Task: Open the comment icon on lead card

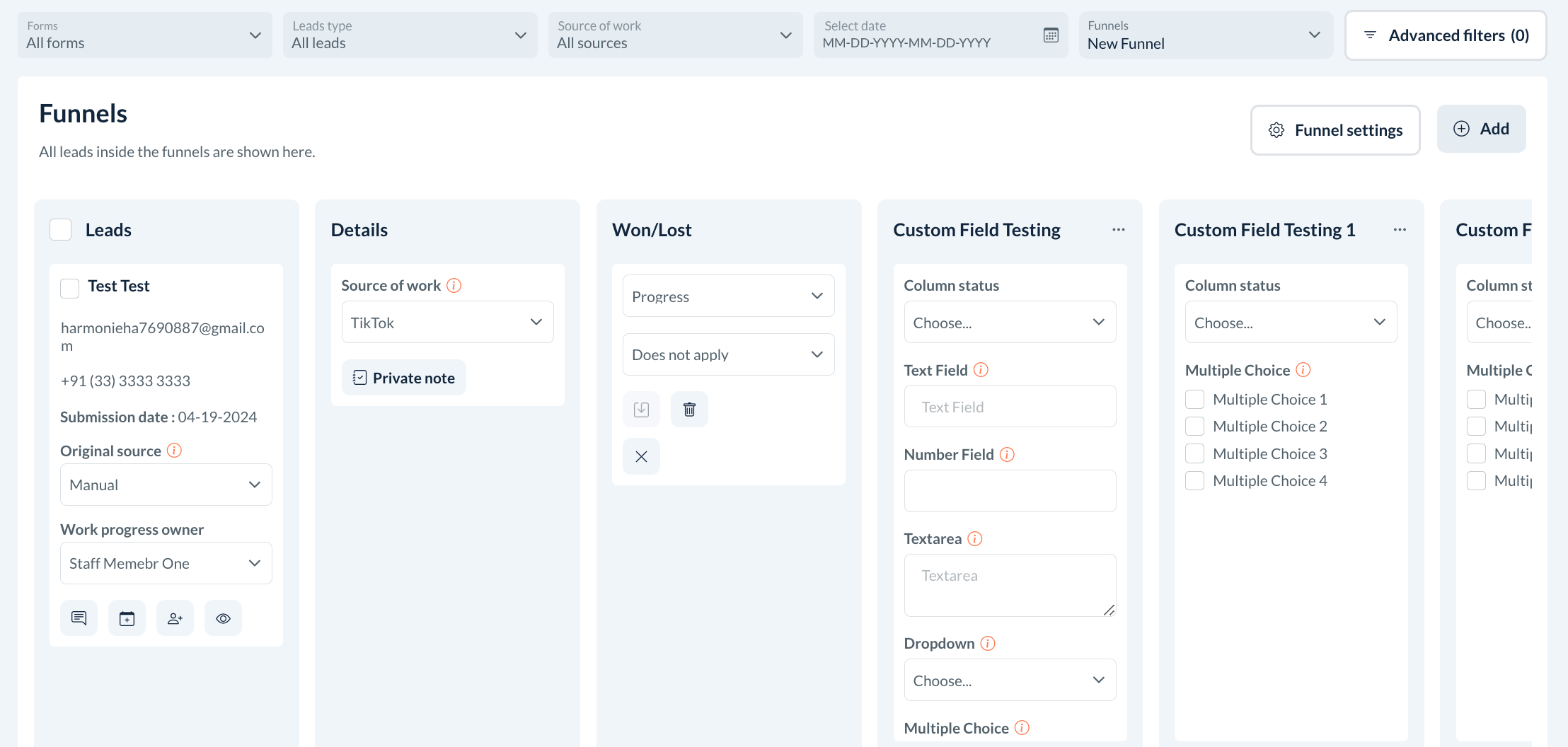Action: click(x=79, y=618)
